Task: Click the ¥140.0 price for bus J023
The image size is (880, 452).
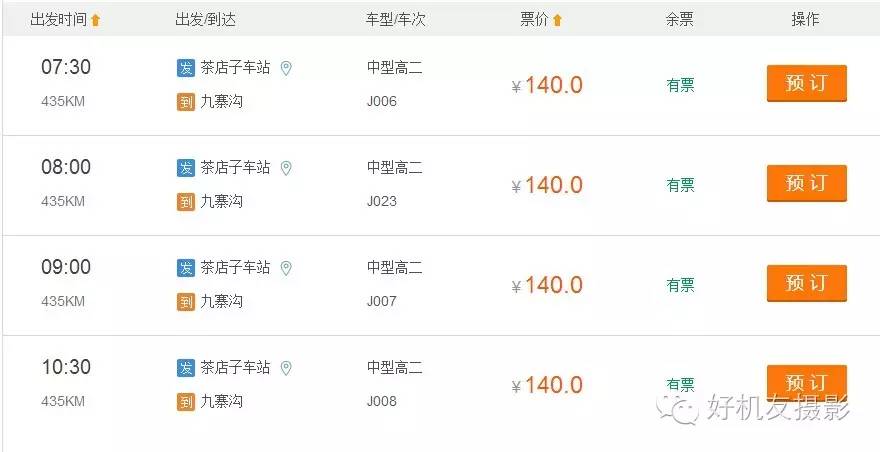Action: 547,185
